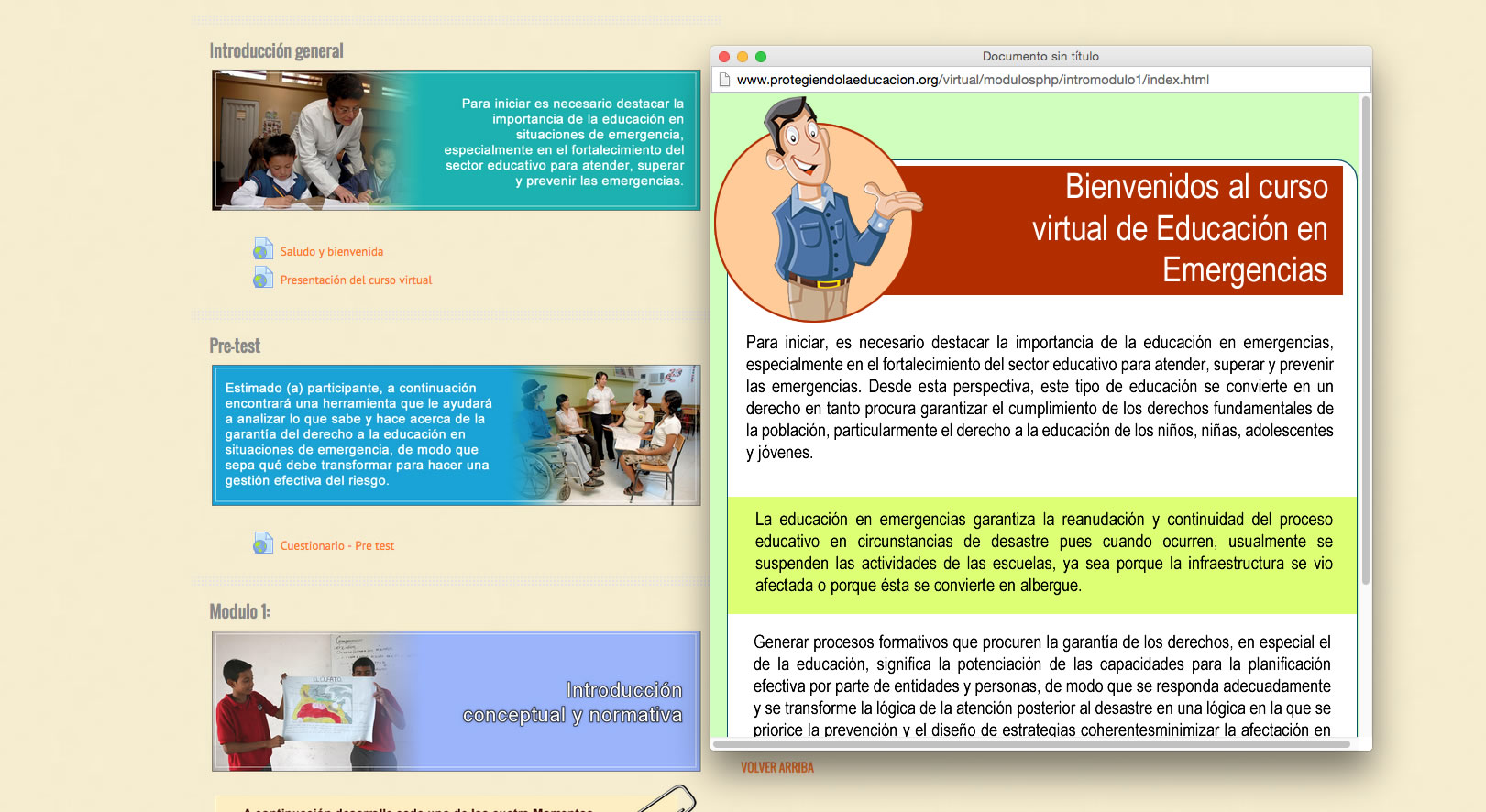Open the Cuestionario - Pre test link

336,546
